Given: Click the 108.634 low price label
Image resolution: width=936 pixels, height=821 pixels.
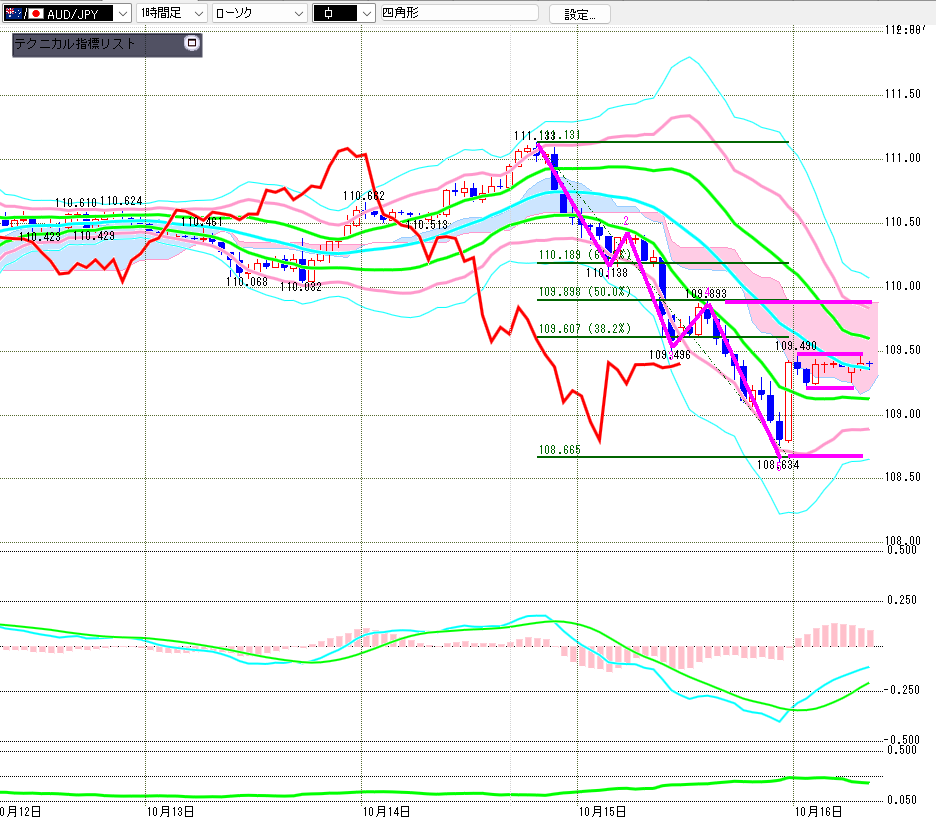Looking at the screenshot, I should (778, 465).
